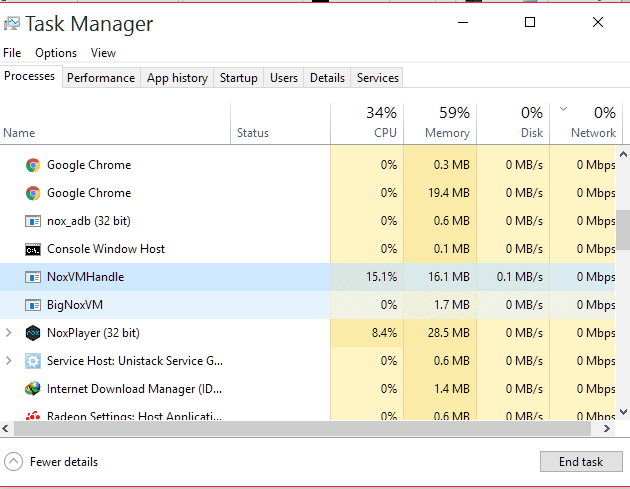The image size is (630, 489).
Task: Click the Chrome icon in the 19.4 MB row
Action: (x=33, y=193)
